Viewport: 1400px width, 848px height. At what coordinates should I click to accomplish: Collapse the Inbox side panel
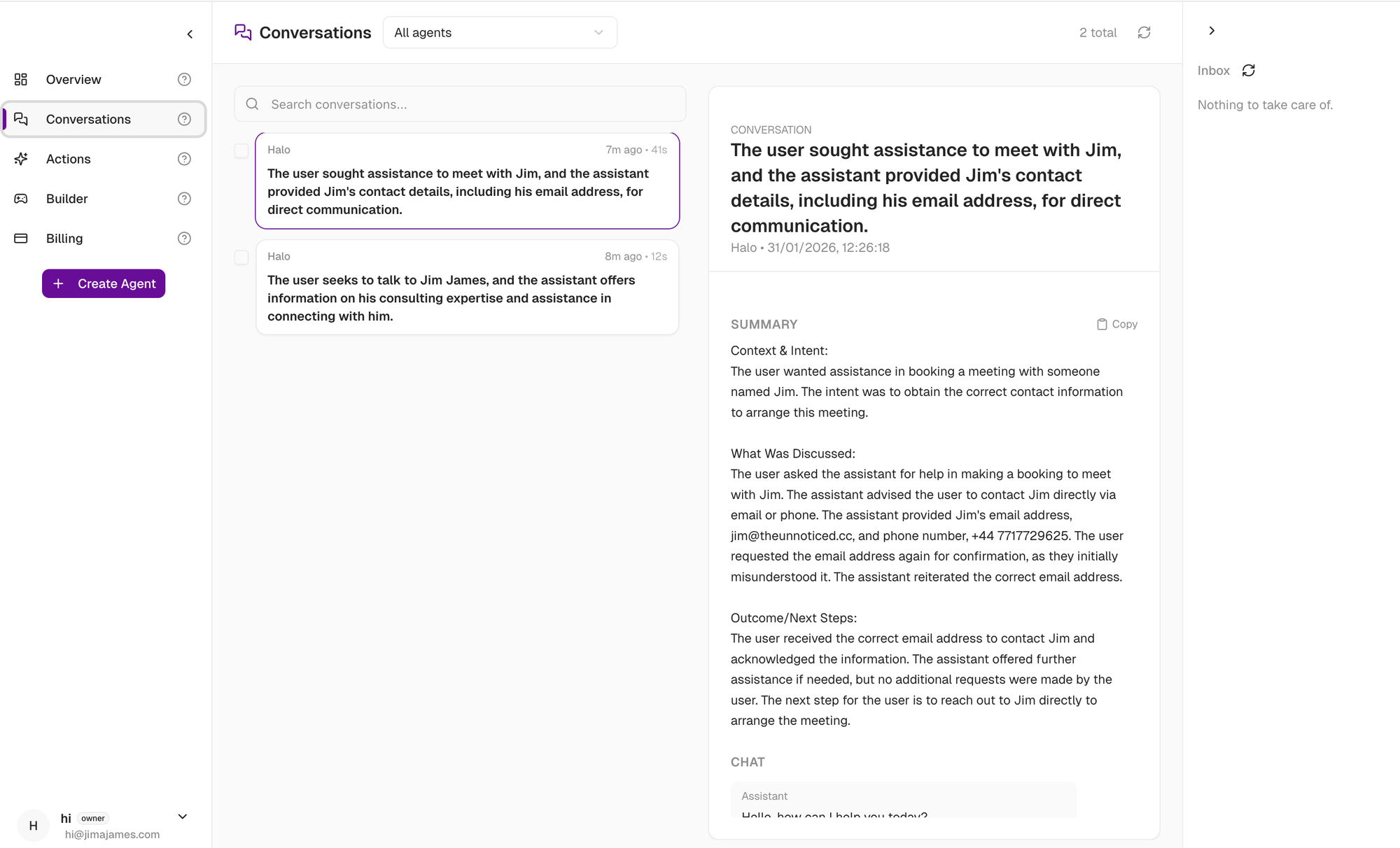pos(1212,31)
